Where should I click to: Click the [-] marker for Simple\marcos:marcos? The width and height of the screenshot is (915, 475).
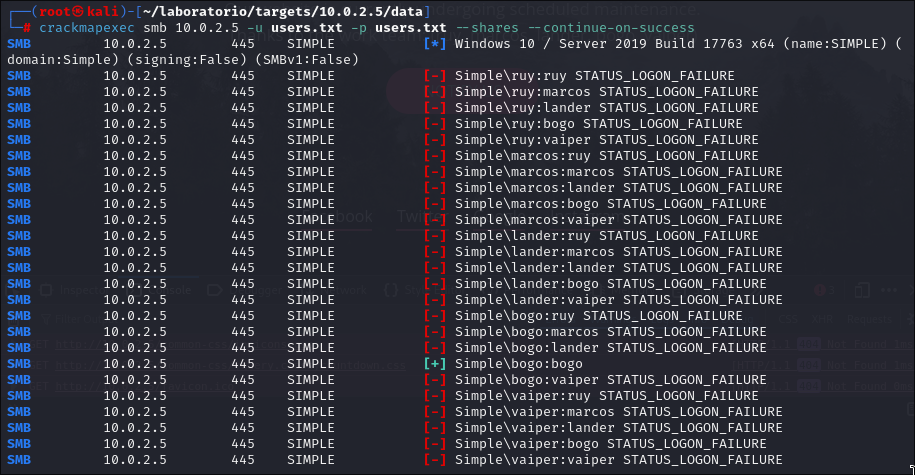(x=435, y=172)
